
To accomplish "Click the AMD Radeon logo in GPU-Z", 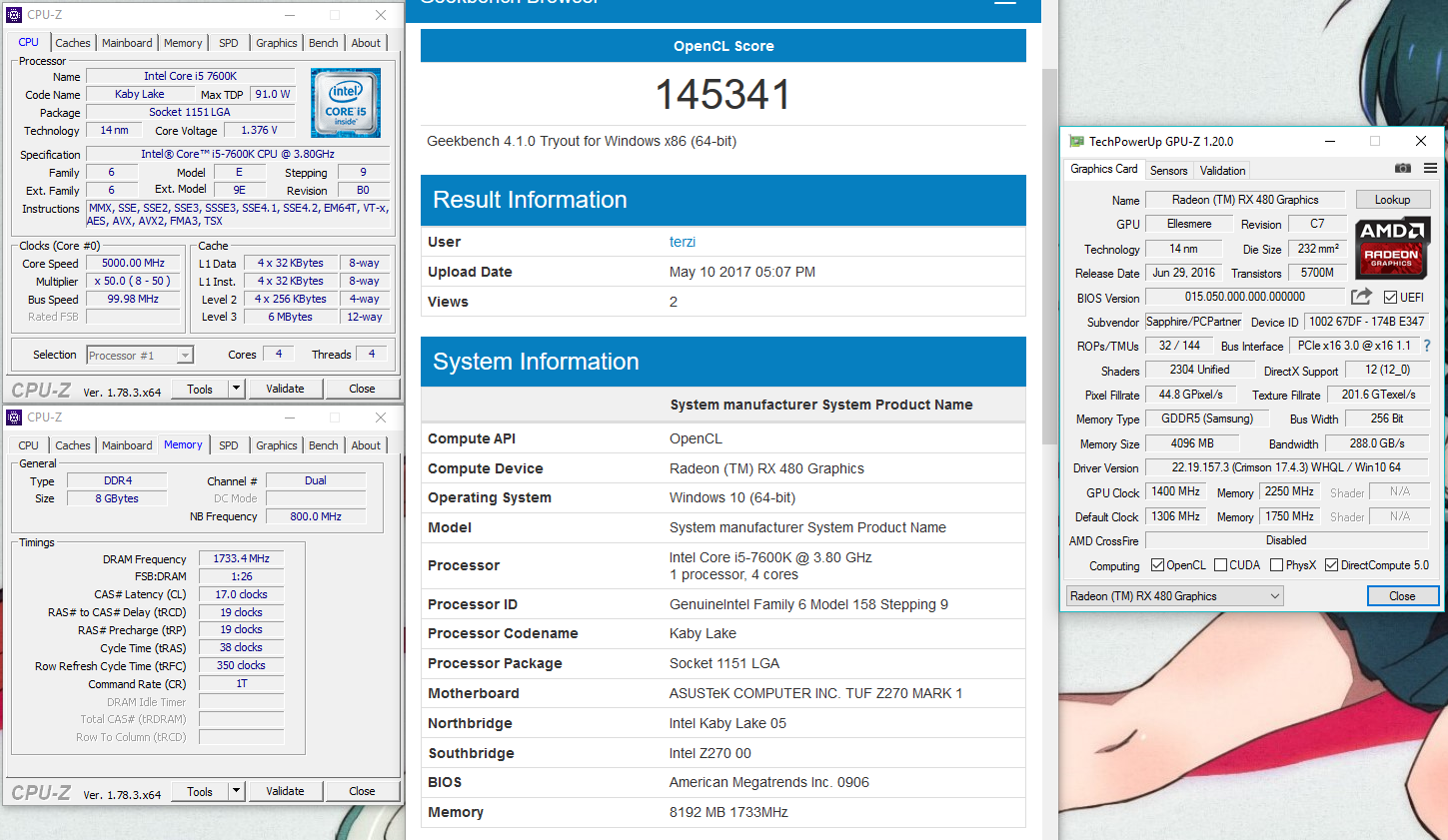I will [x=1392, y=248].
